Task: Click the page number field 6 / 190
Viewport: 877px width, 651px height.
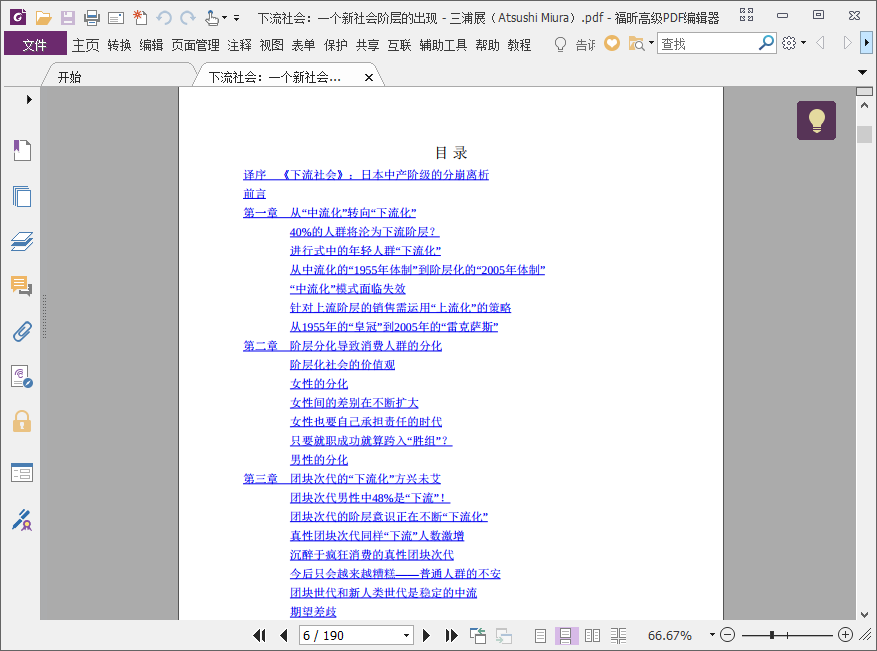Action: (350, 635)
